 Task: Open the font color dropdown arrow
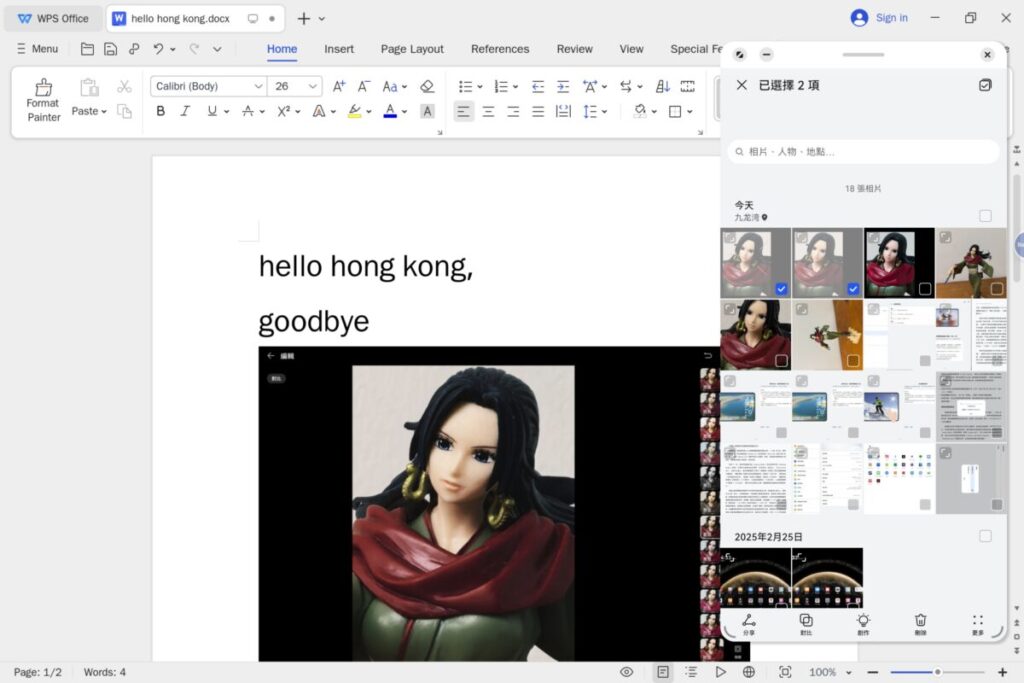(x=404, y=112)
